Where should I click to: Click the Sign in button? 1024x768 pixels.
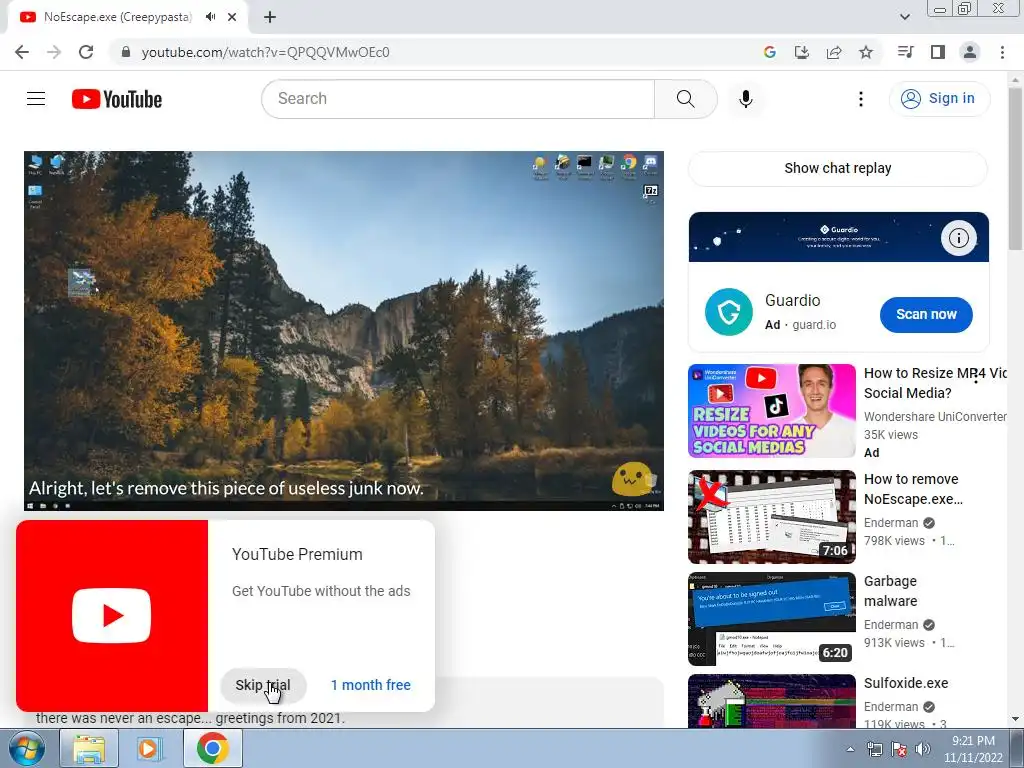point(939,99)
